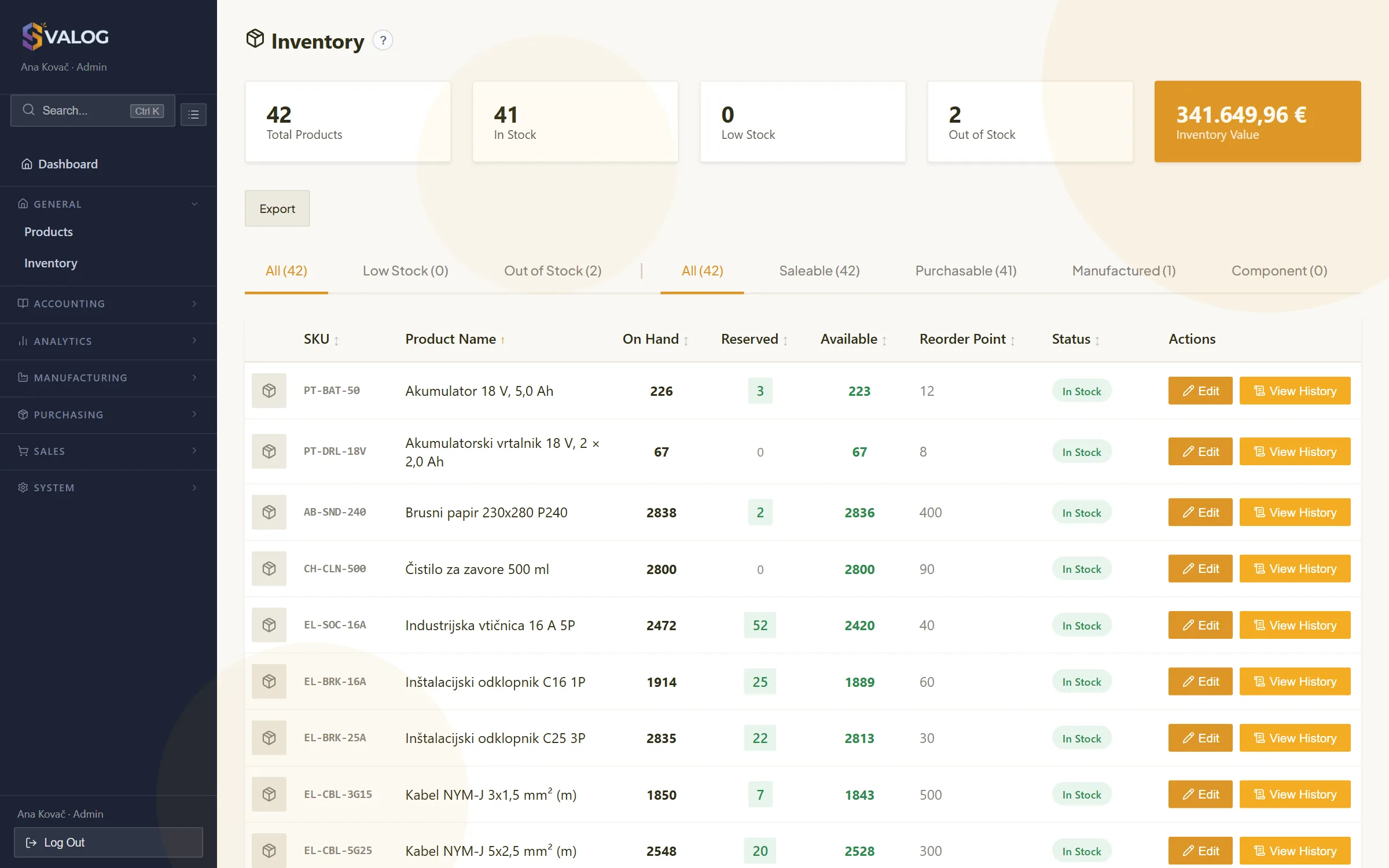Select the Component (0) filter tab
Screen dimensions: 1389x868
tap(1279, 271)
